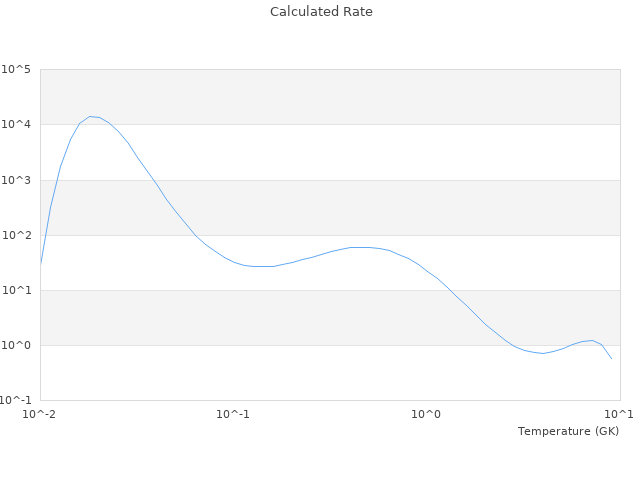
Task: Click the "Calculated Rate" chart title
Action: point(320,12)
